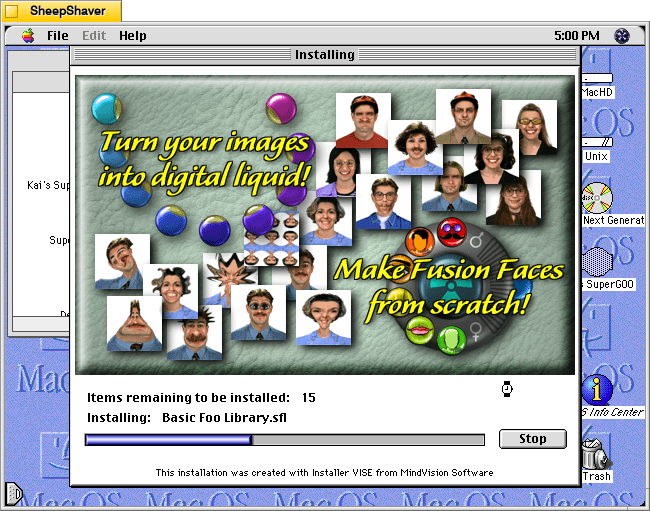This screenshot has height=511, width=650.
Task: Click the female symbol on the dial
Action: tap(476, 332)
